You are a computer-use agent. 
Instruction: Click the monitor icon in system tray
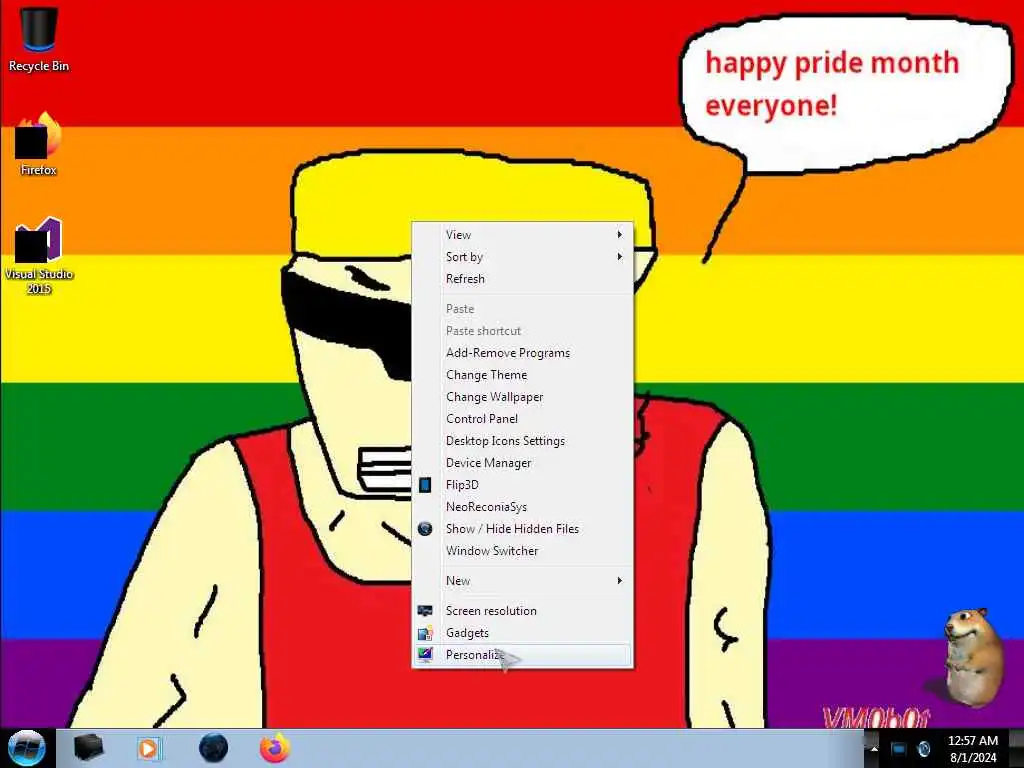click(899, 749)
